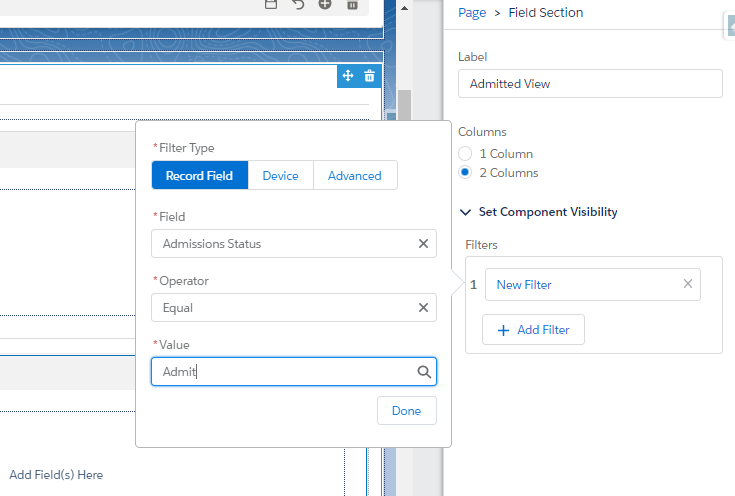Select the Record Field filter type
This screenshot has height=496, width=735.
[199, 176]
